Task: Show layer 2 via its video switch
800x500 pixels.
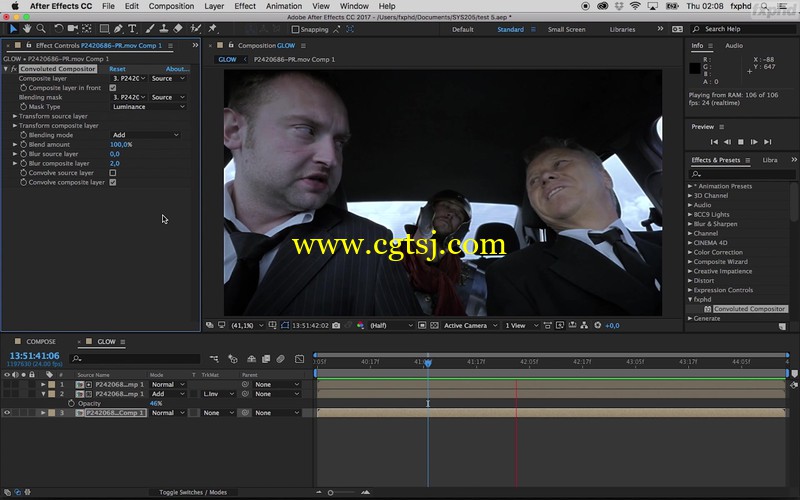Action: point(7,394)
